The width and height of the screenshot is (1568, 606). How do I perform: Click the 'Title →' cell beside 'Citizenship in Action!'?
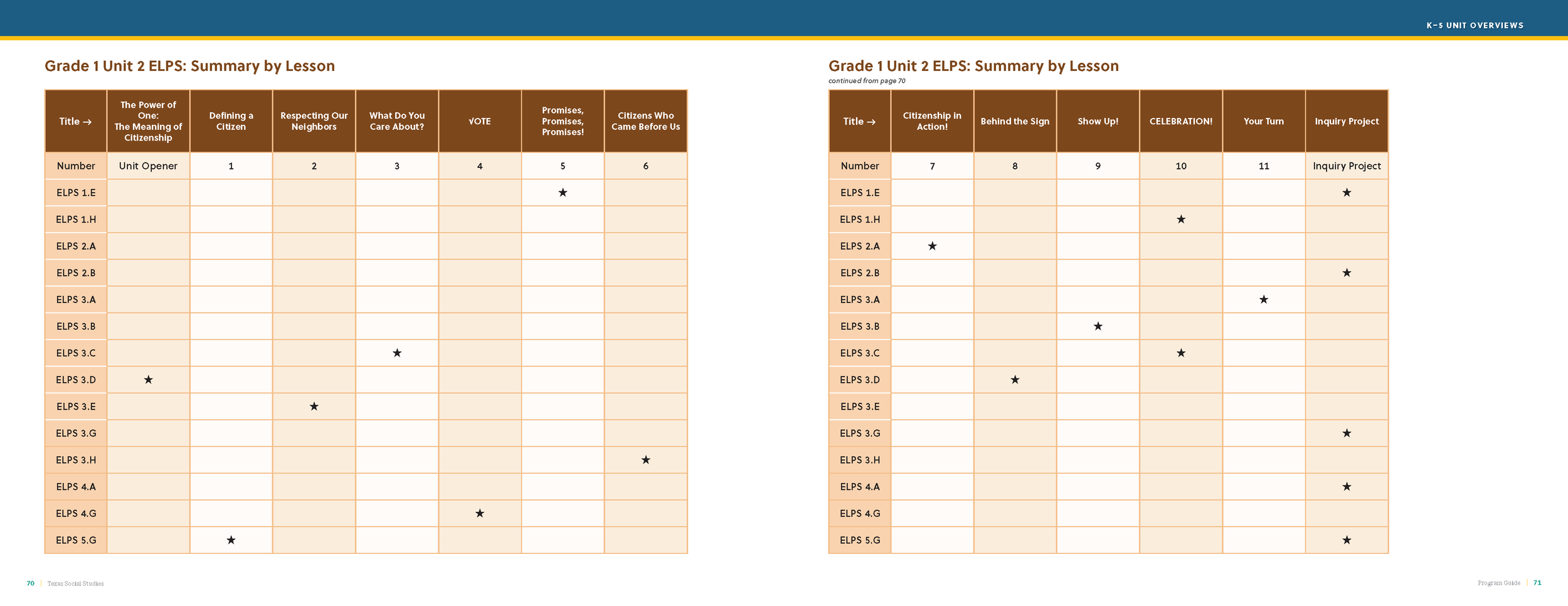(859, 121)
